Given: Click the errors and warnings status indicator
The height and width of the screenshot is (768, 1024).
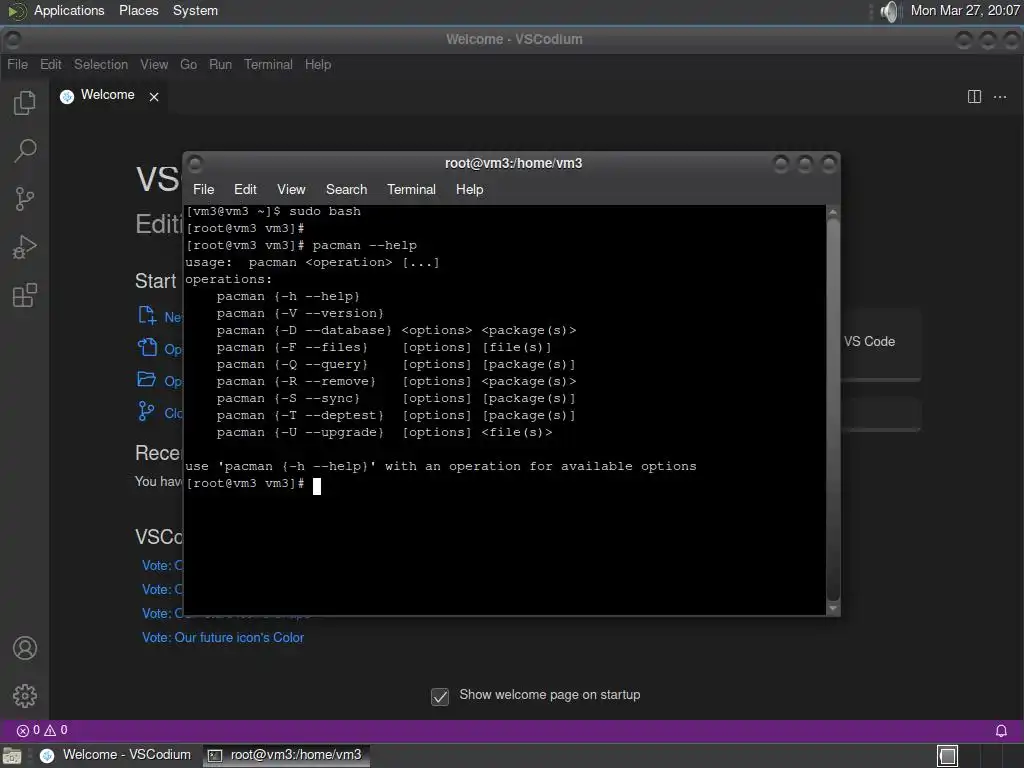Looking at the screenshot, I should (x=42, y=730).
